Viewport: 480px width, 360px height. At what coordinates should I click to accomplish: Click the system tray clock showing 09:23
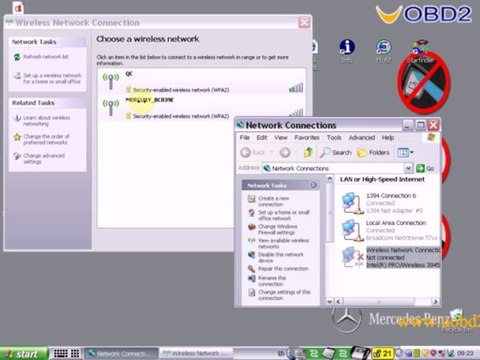pos(465,353)
